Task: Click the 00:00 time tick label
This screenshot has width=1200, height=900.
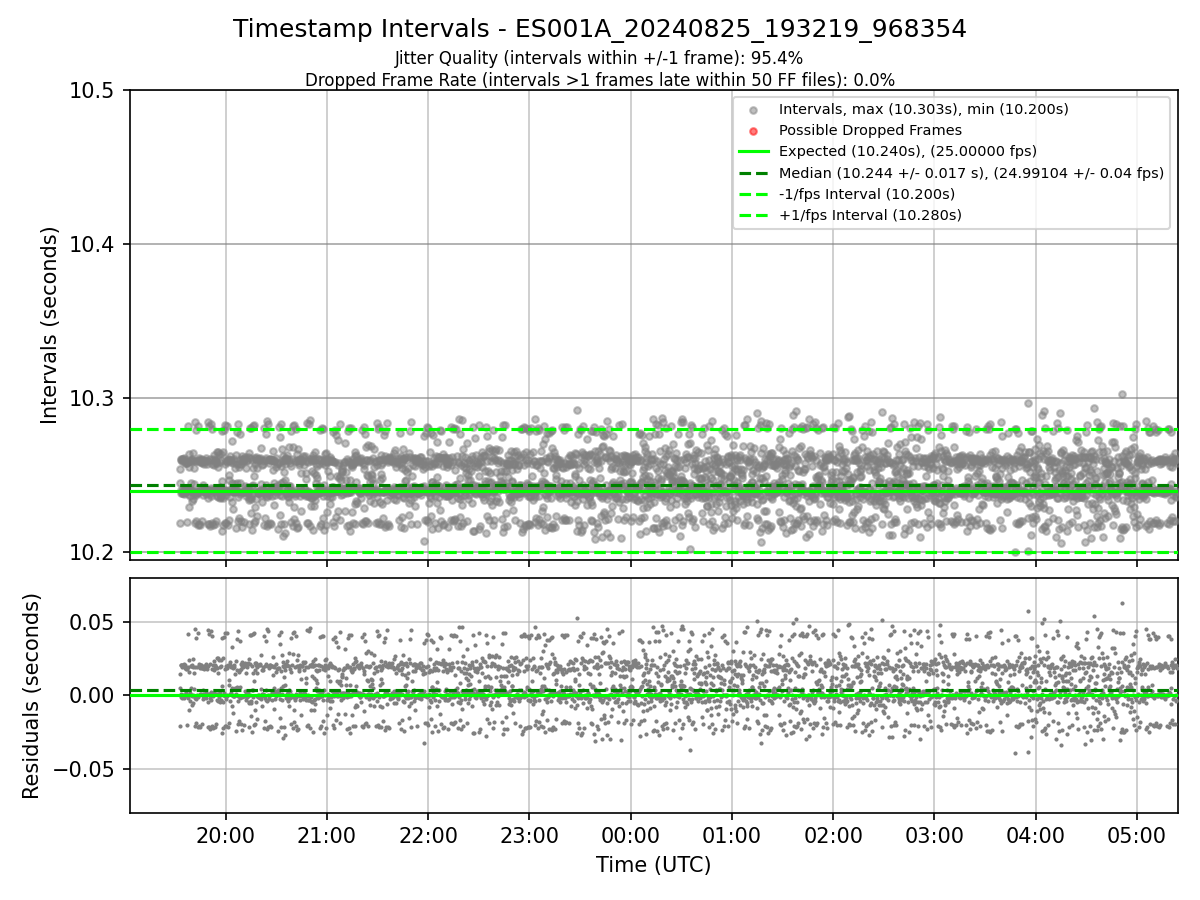Action: [x=630, y=834]
